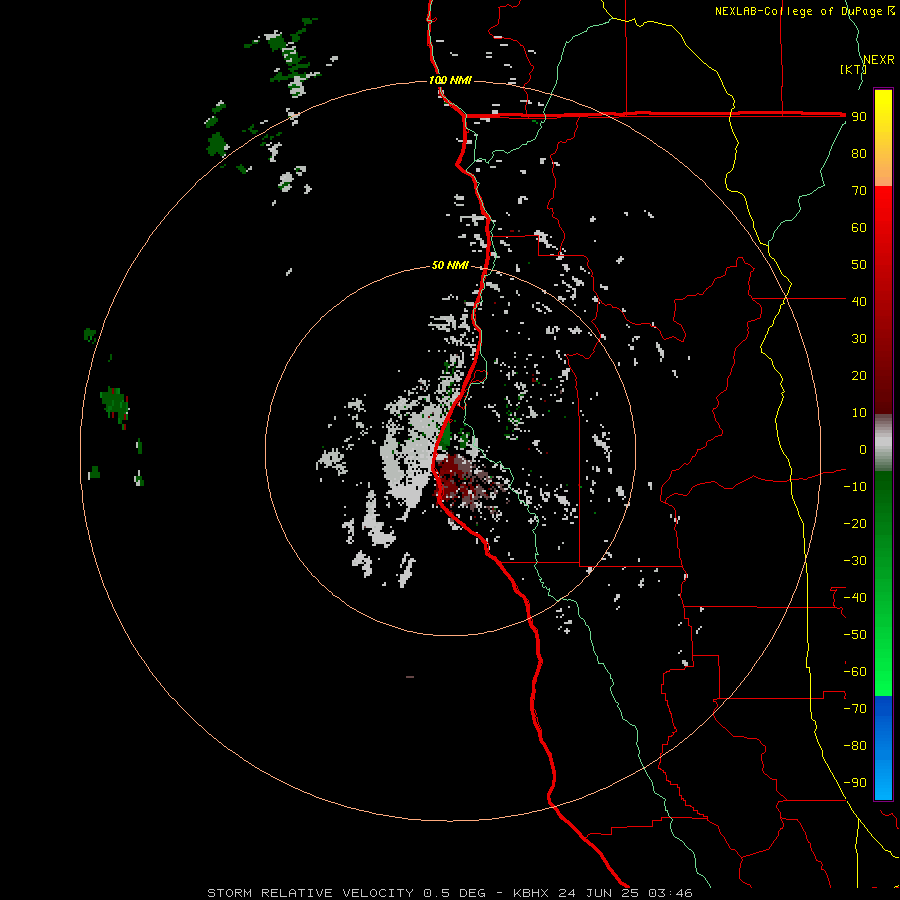Click the Storm Relative Velocity caption at bottom

pos(449,893)
